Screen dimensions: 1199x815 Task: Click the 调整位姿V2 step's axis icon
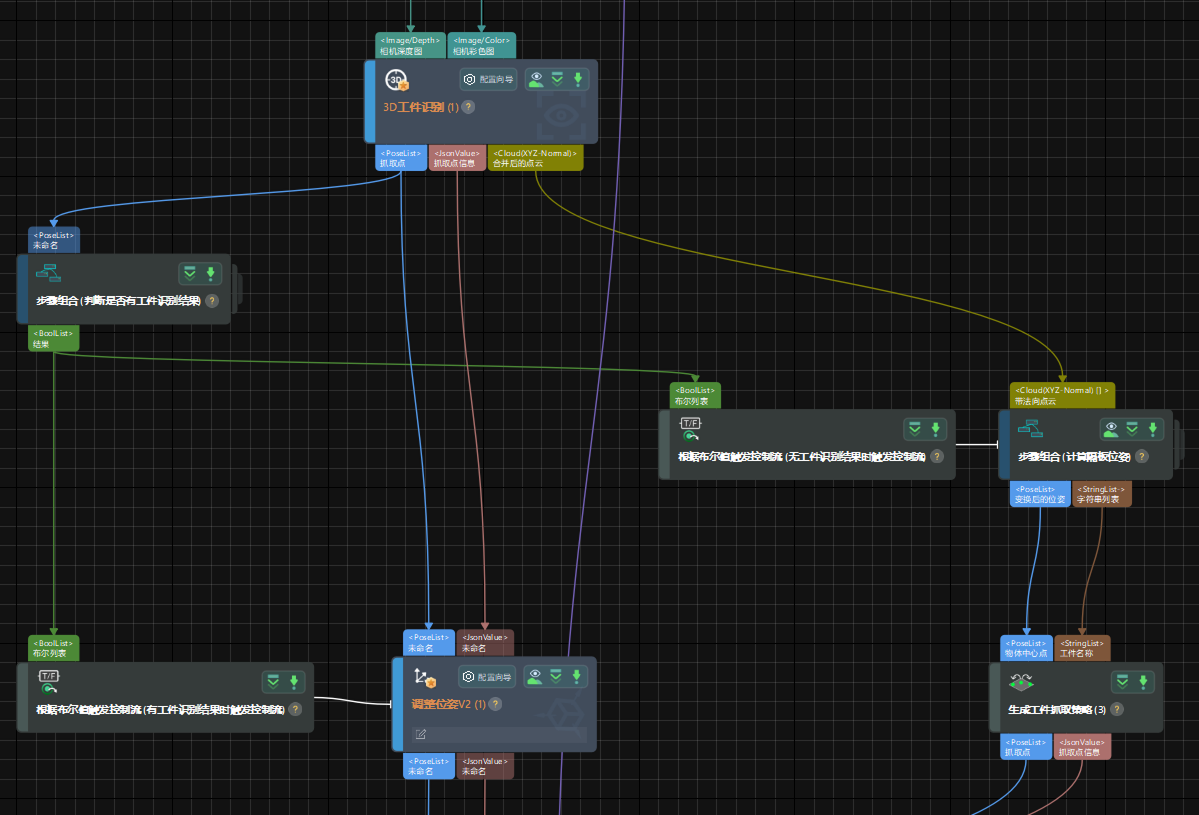point(424,677)
